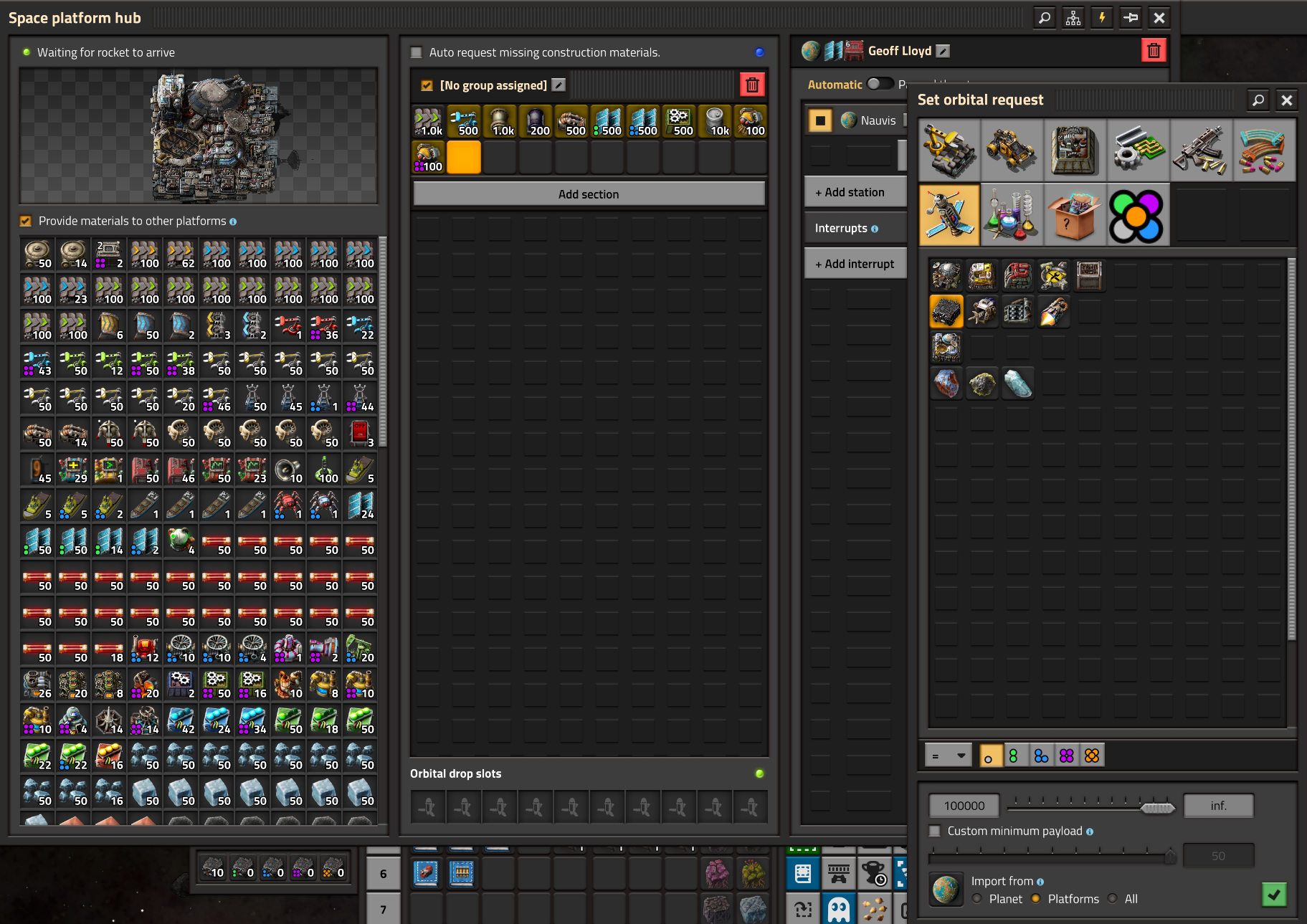Open the Signals tab with colored circles
Image resolution: width=1307 pixels, height=924 pixels.
pos(1138,214)
